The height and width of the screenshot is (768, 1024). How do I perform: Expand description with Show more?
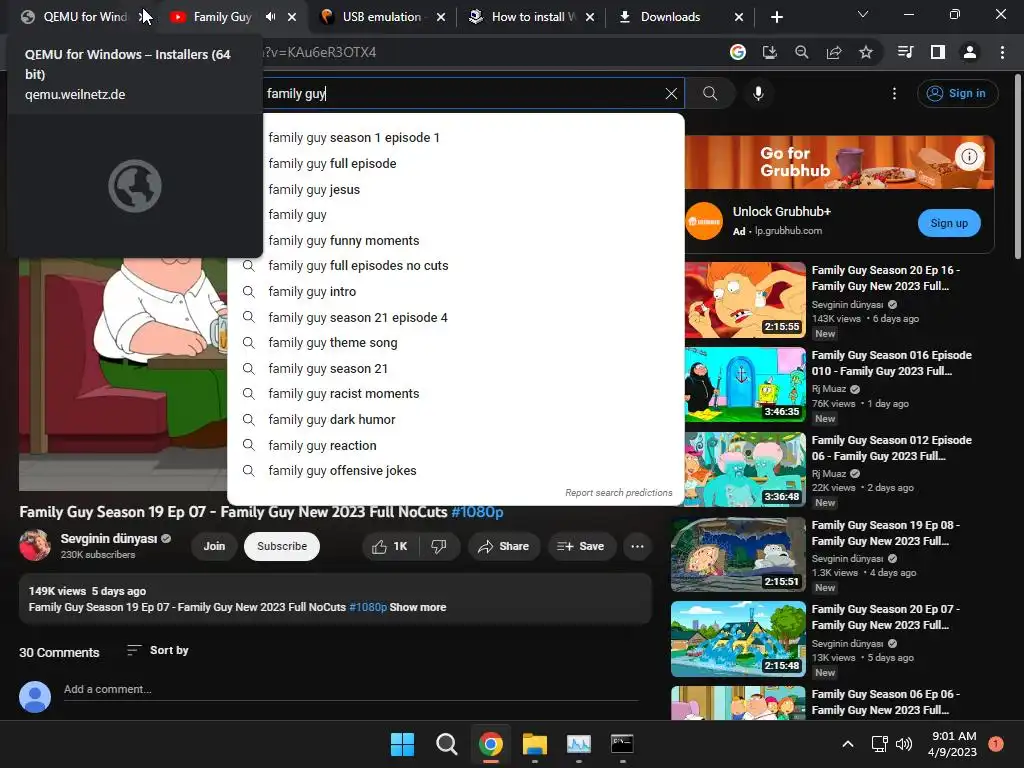point(418,607)
